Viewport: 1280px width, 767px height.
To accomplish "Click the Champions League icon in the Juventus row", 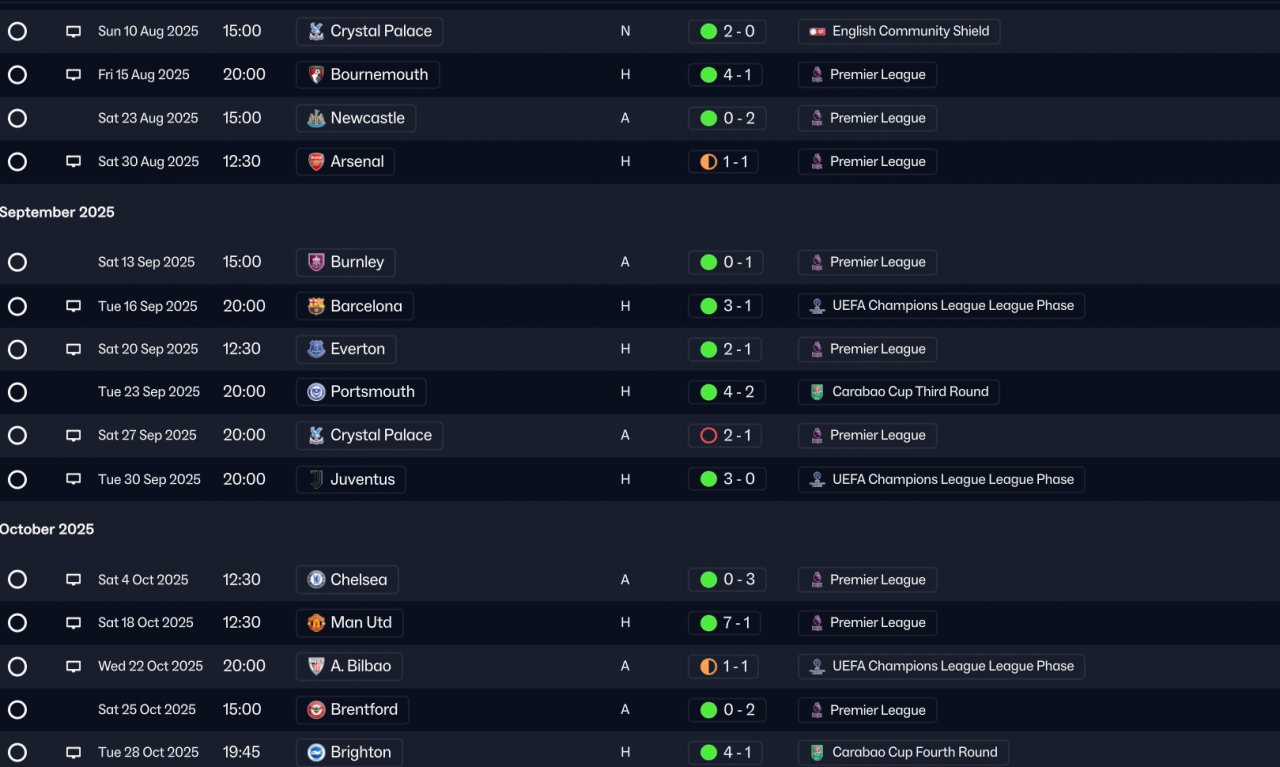I will click(x=817, y=480).
